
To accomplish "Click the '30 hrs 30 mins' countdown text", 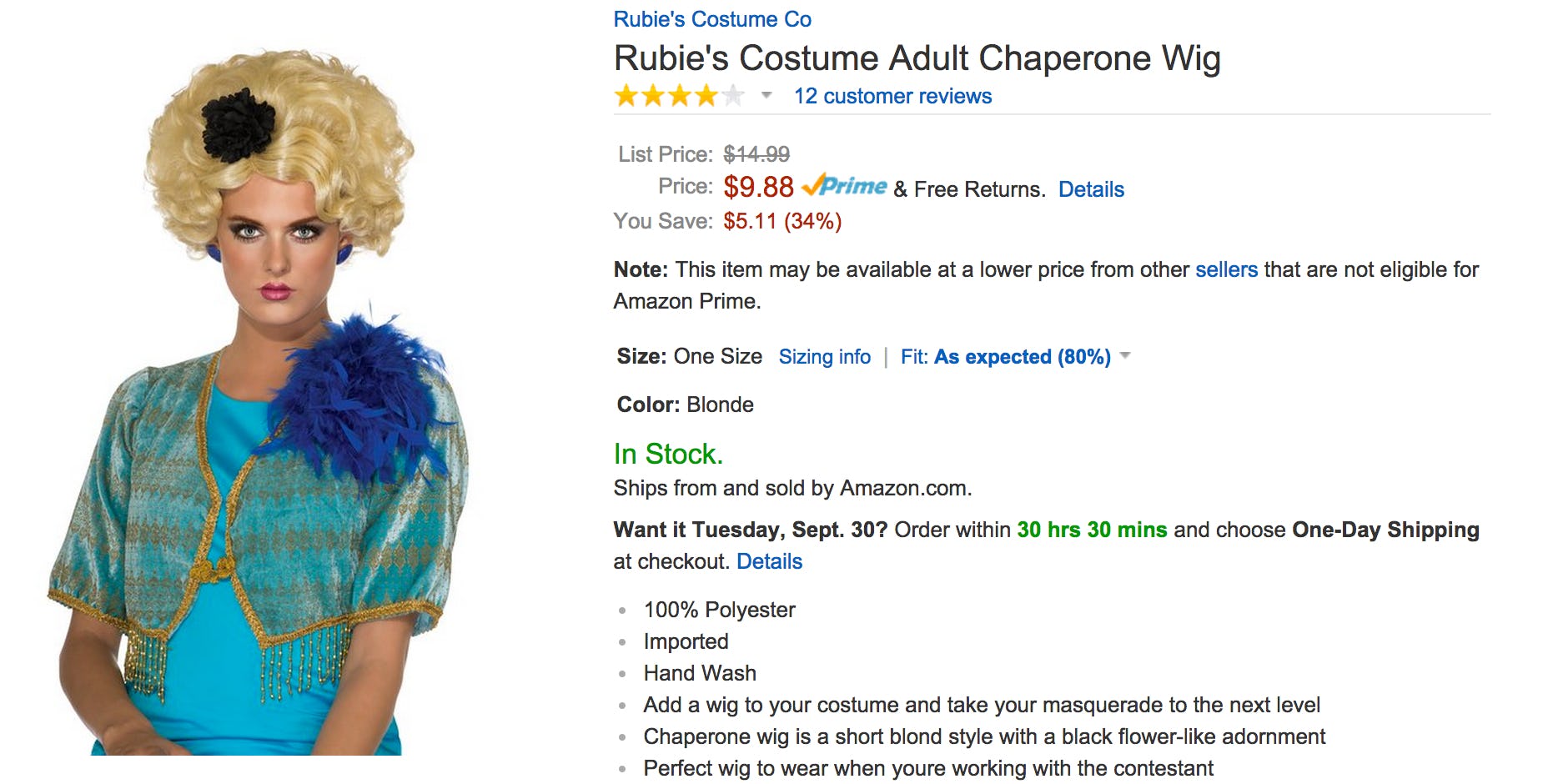I will coord(1091,530).
